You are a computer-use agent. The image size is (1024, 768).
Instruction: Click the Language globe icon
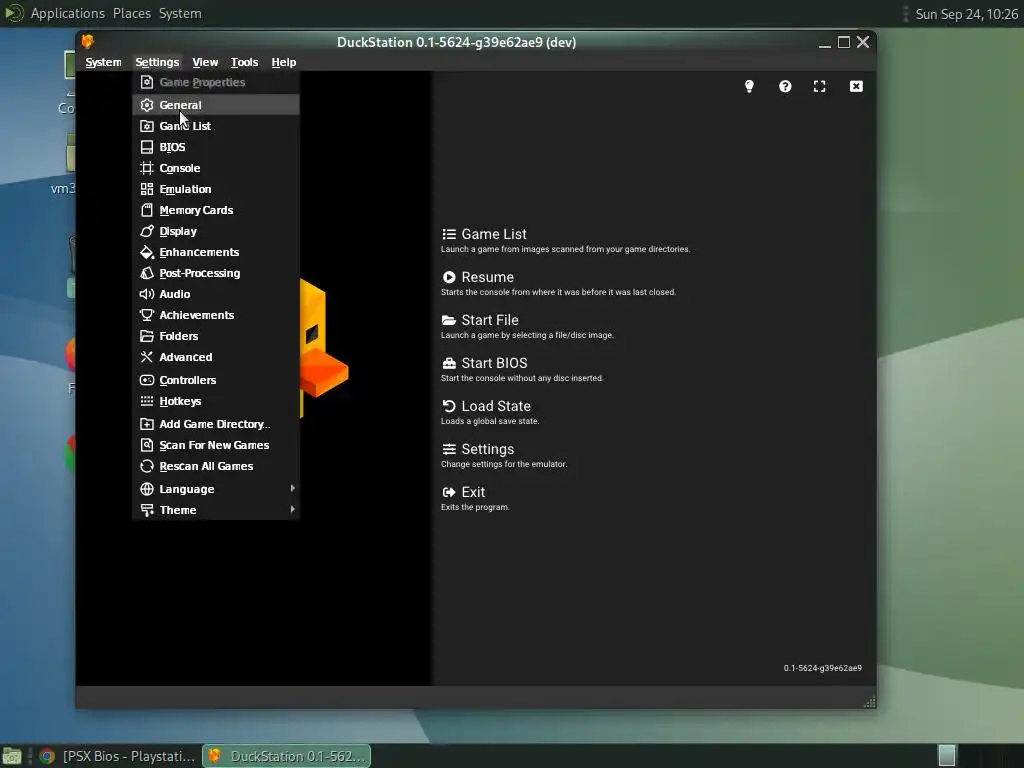[147, 488]
